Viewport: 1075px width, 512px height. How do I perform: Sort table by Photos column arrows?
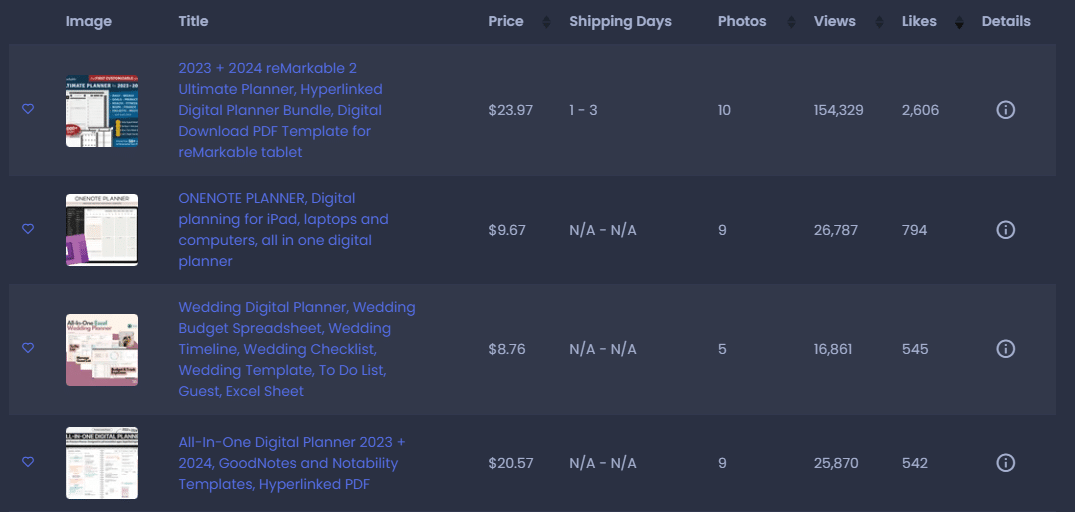pyautogui.click(x=791, y=22)
